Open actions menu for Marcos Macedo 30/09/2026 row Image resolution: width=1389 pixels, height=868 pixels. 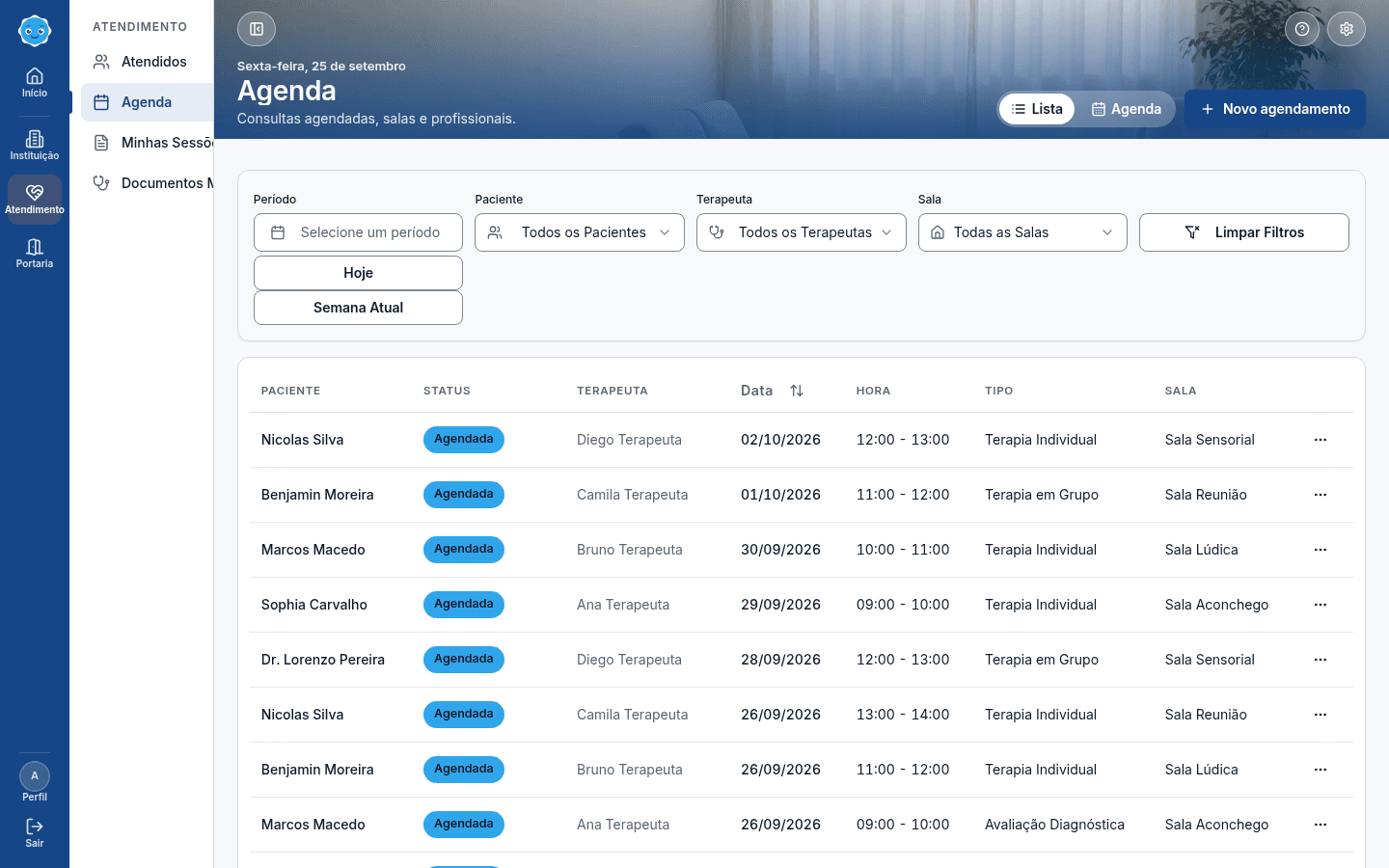click(1321, 550)
